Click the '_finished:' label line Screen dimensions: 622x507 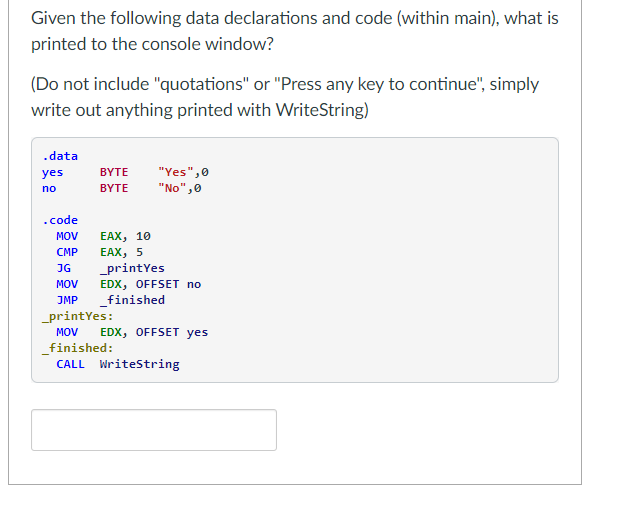tap(78, 348)
